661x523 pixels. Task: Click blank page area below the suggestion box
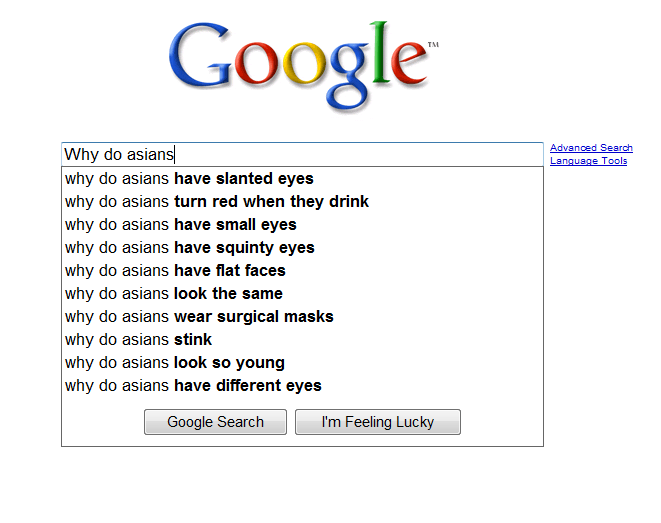point(302,485)
